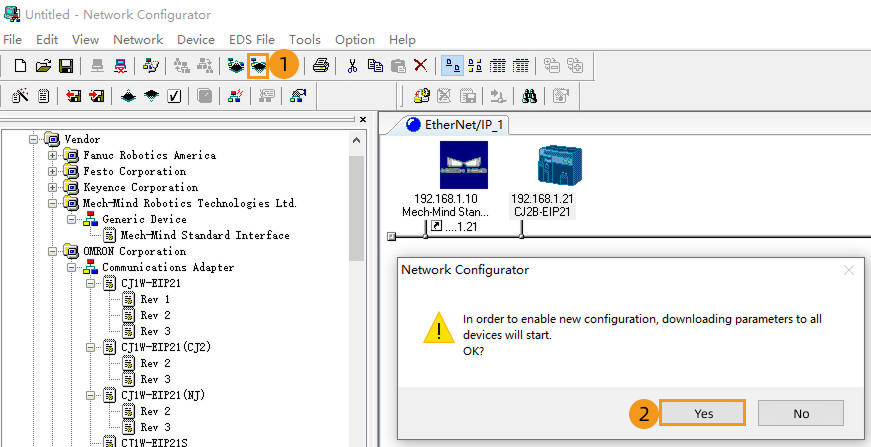Click the New file toolbar icon
This screenshot has height=447, width=871.
coord(20,66)
